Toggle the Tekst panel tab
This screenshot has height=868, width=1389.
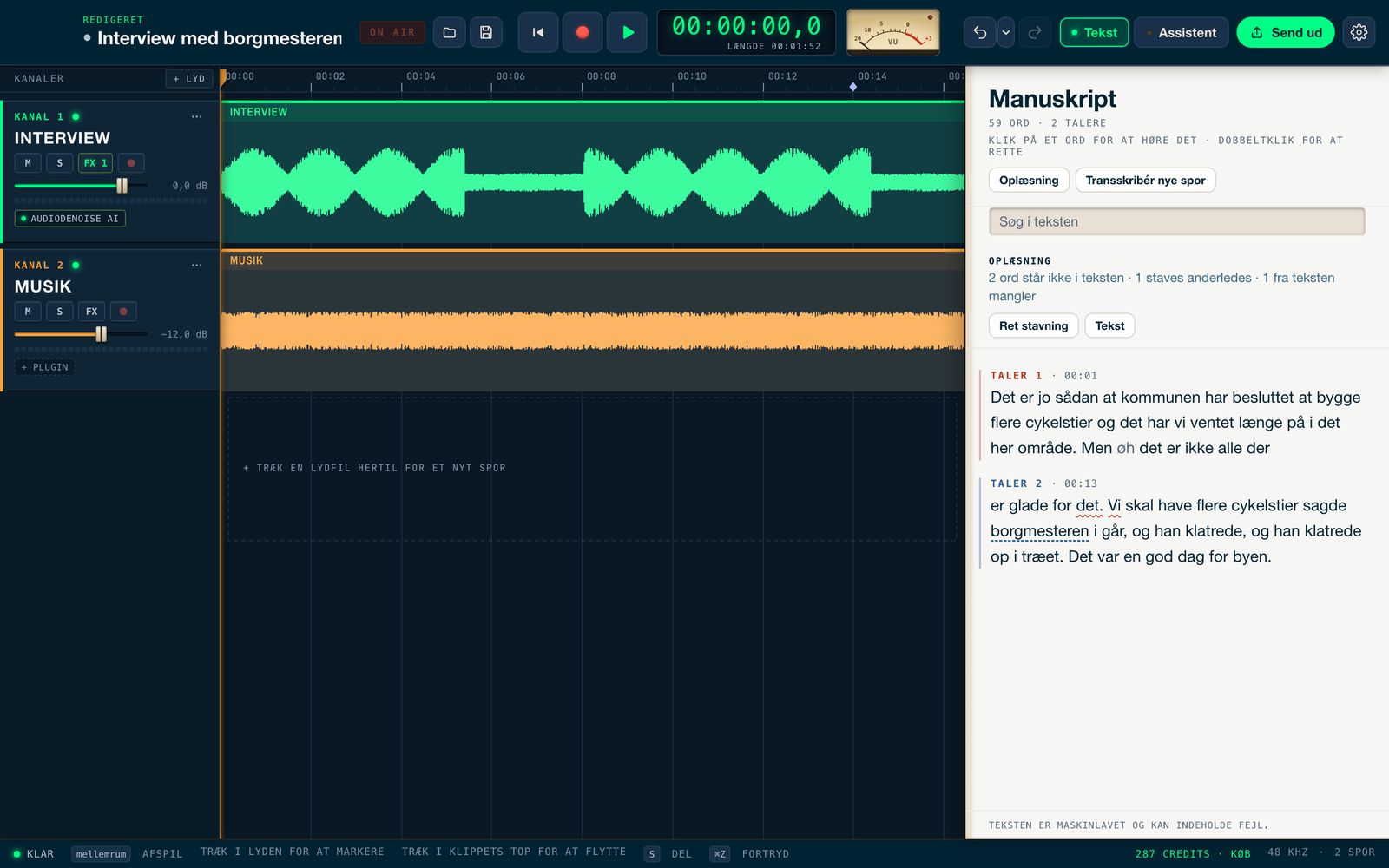(x=1094, y=33)
